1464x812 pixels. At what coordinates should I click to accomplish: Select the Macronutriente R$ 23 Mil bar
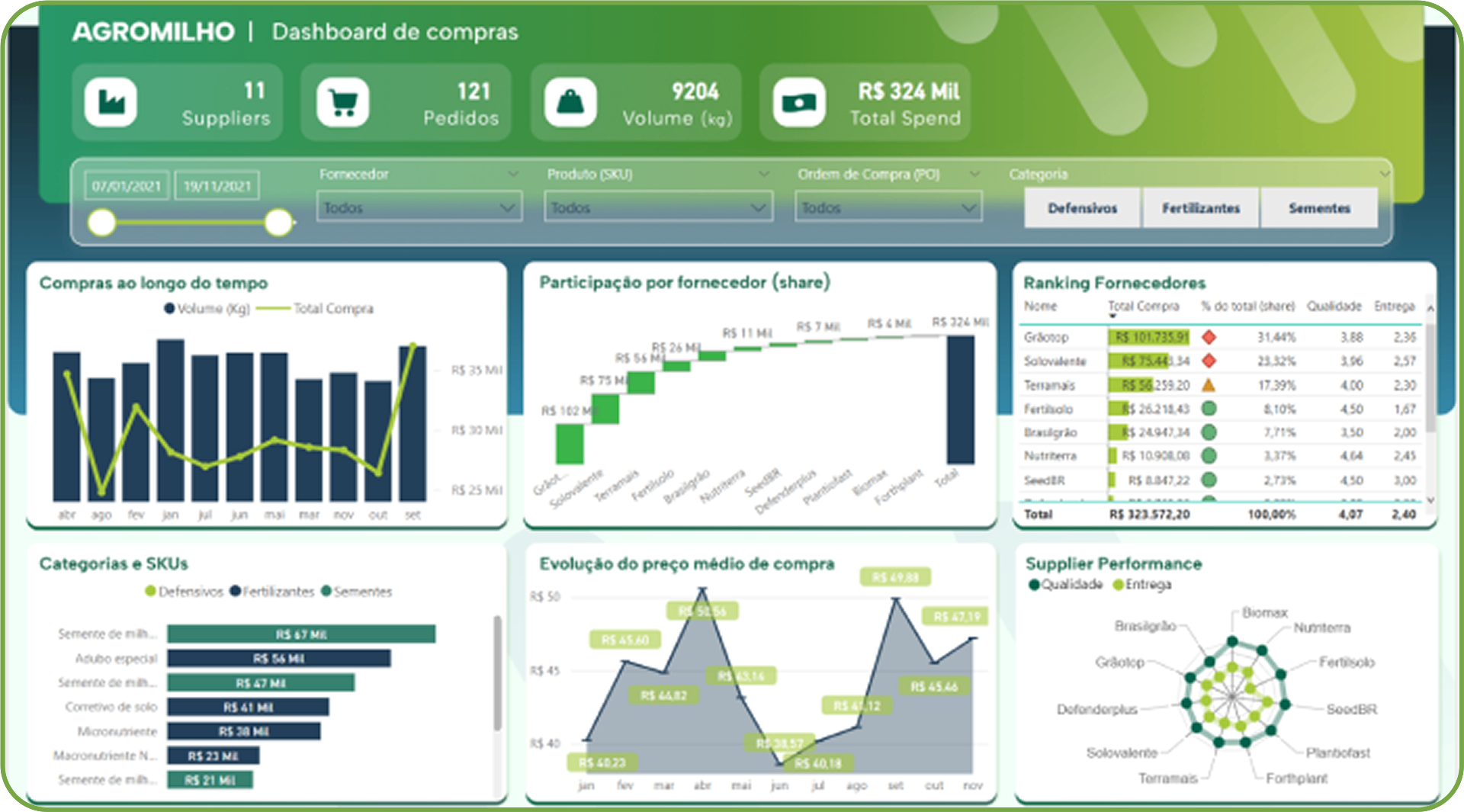tap(213, 756)
